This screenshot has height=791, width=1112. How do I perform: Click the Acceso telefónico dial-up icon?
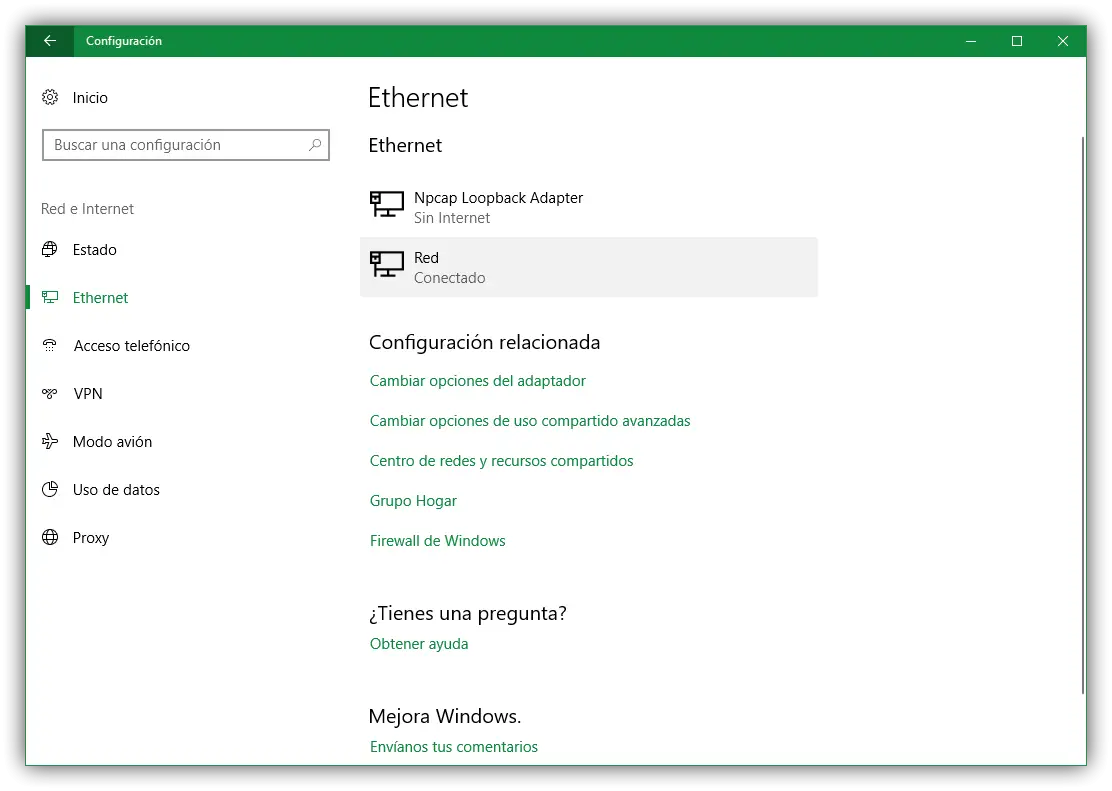[x=50, y=345]
